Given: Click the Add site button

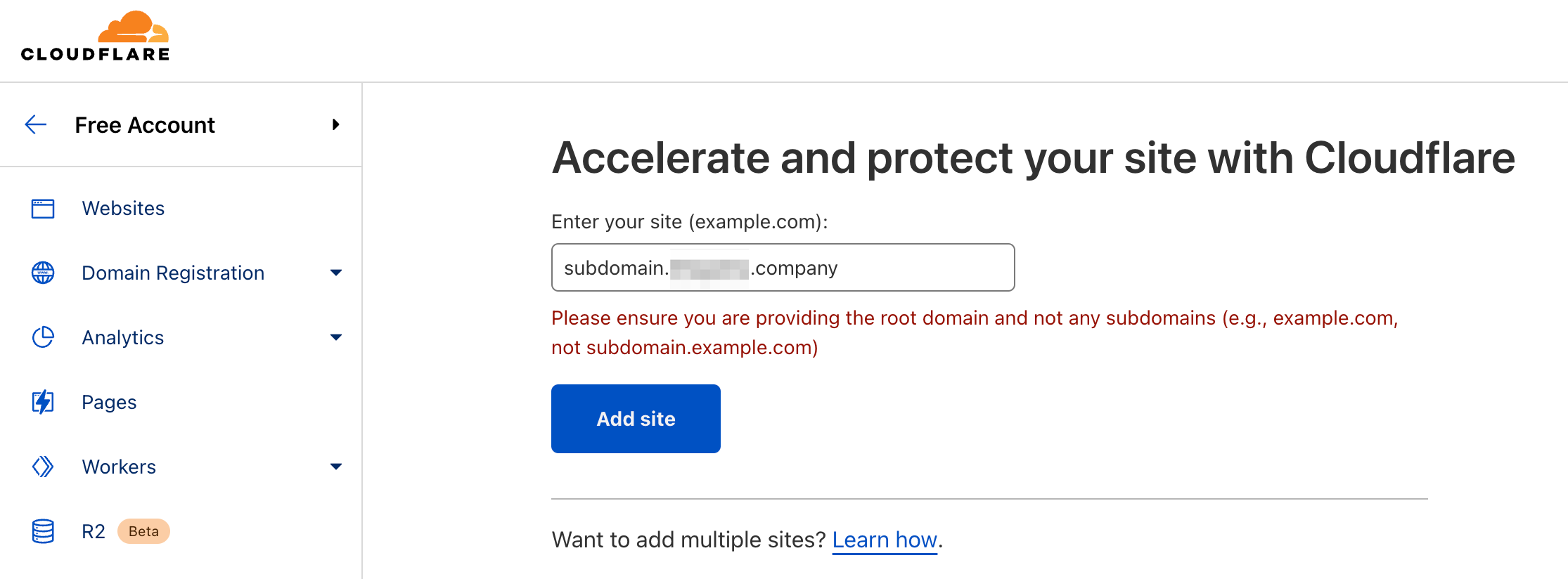Looking at the screenshot, I should (636, 418).
